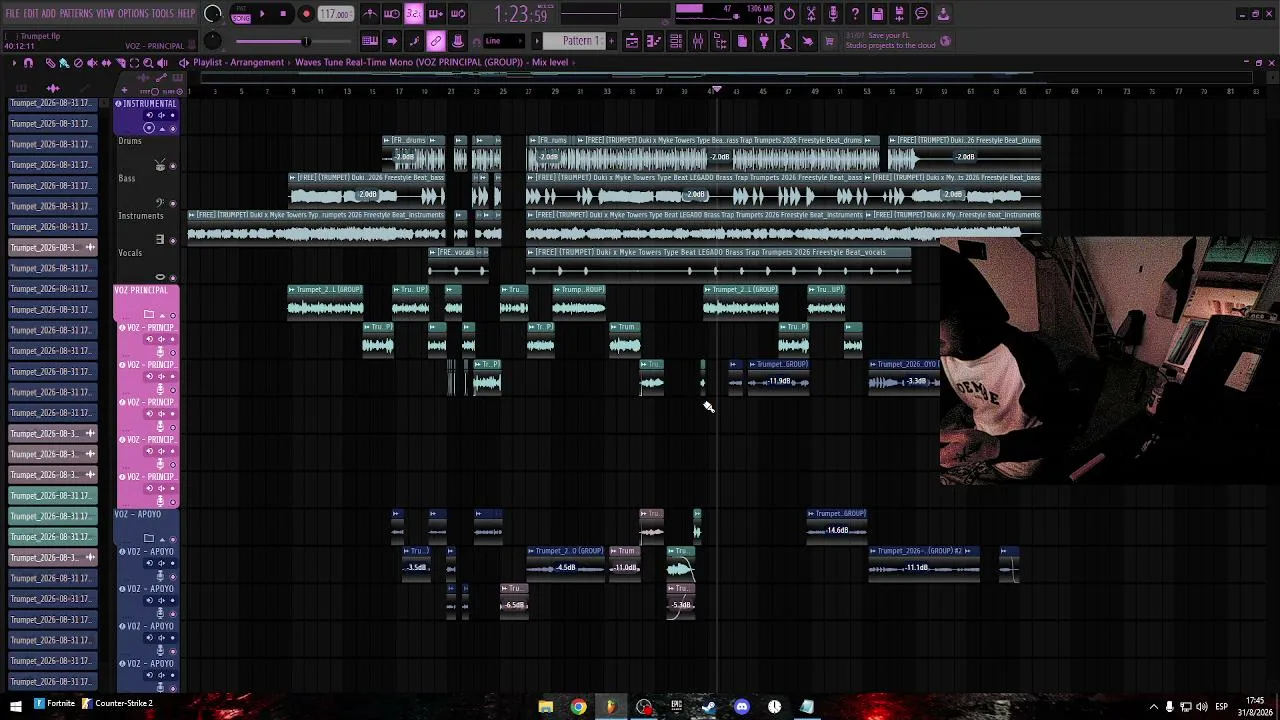This screenshot has height=720, width=1280.
Task: Click the speech bubble icon in toolbar
Action: pos(921,14)
